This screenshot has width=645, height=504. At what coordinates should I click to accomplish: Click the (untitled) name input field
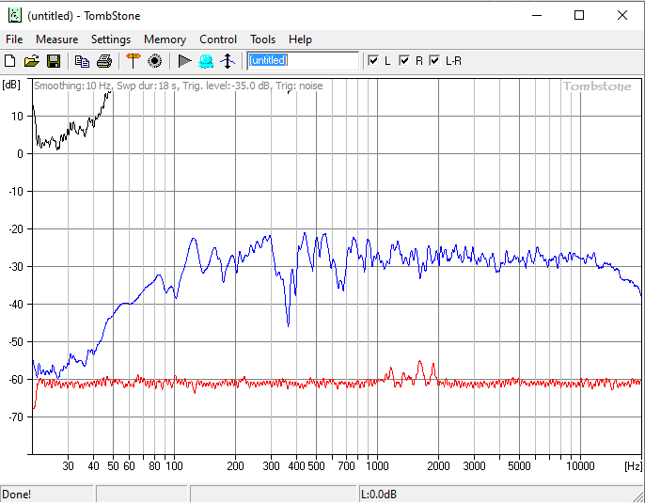click(303, 61)
